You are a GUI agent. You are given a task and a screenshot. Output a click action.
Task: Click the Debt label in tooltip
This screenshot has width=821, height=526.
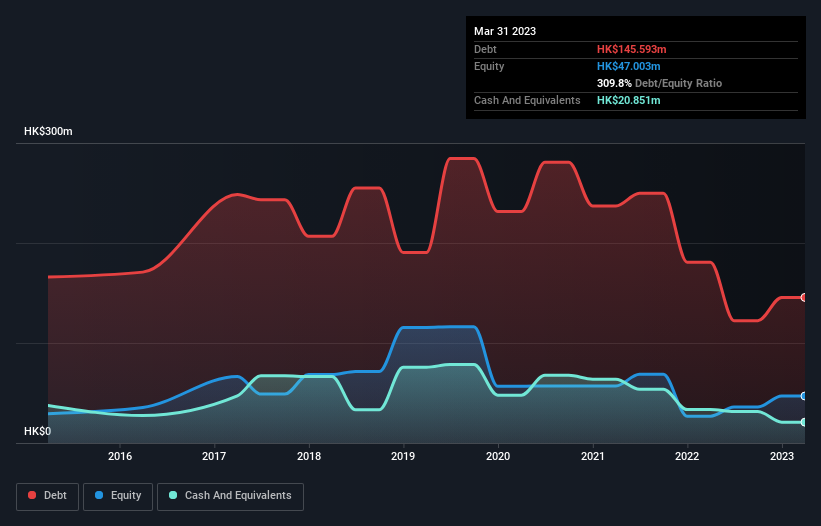(485, 49)
